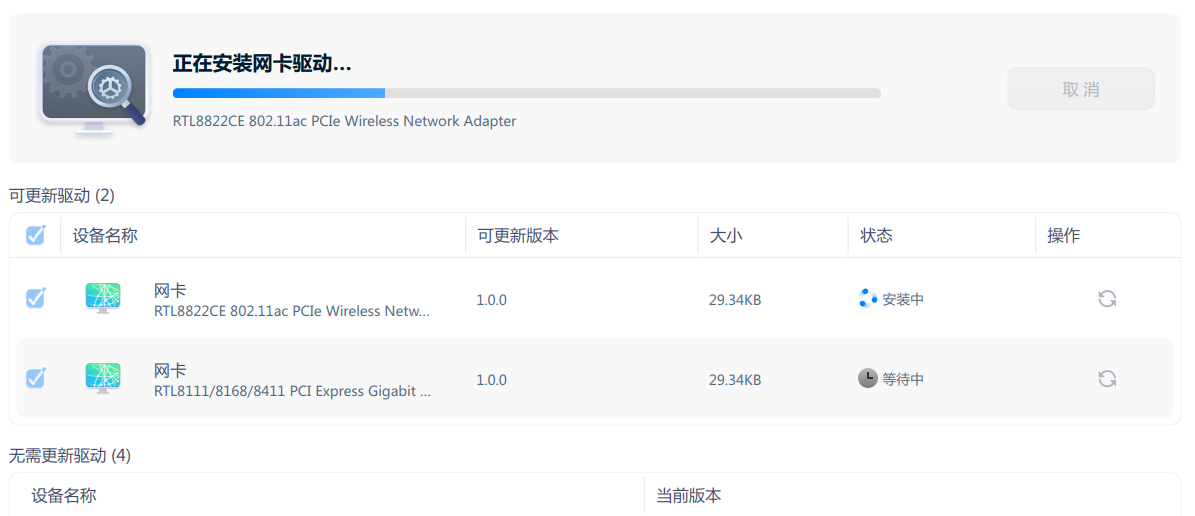This screenshot has width=1195, height=516.
Task: Click the 可更新版本 column header
Action: pos(518,236)
